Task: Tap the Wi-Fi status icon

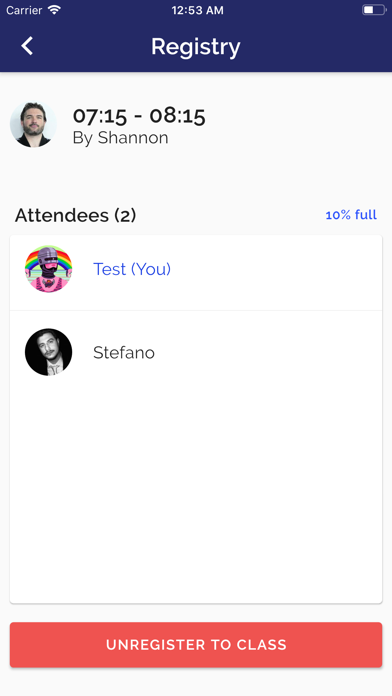Action: [54, 10]
